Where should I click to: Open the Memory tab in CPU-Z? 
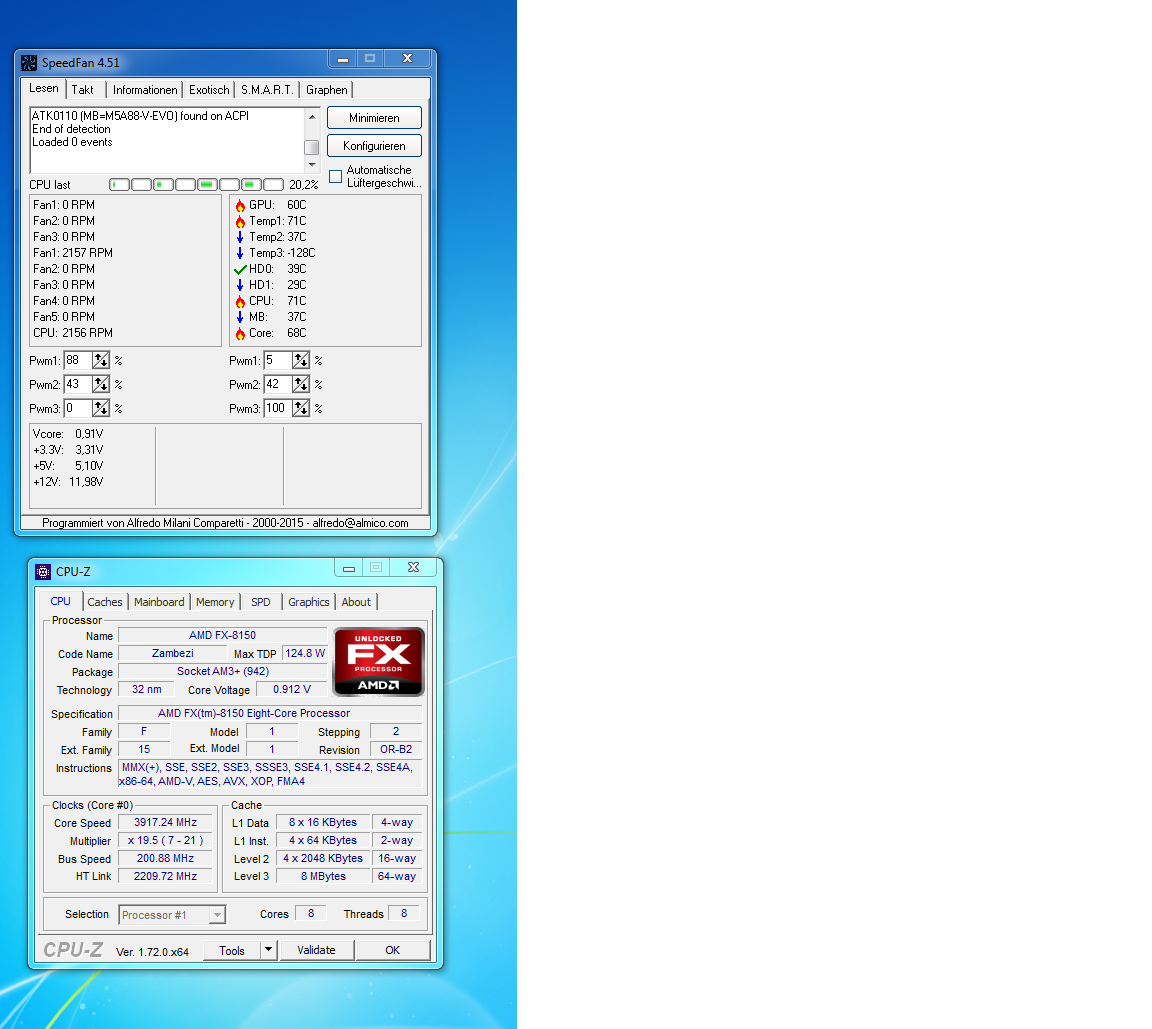pyautogui.click(x=215, y=602)
